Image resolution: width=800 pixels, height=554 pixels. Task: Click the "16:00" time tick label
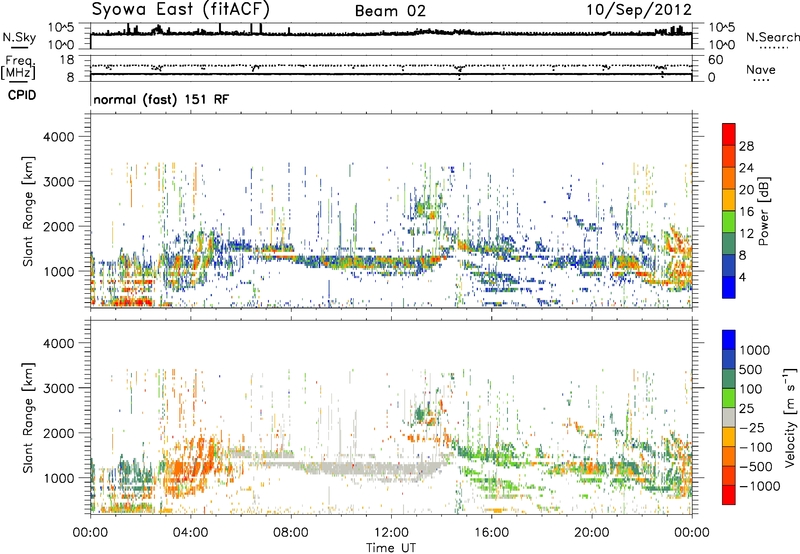coord(491,533)
